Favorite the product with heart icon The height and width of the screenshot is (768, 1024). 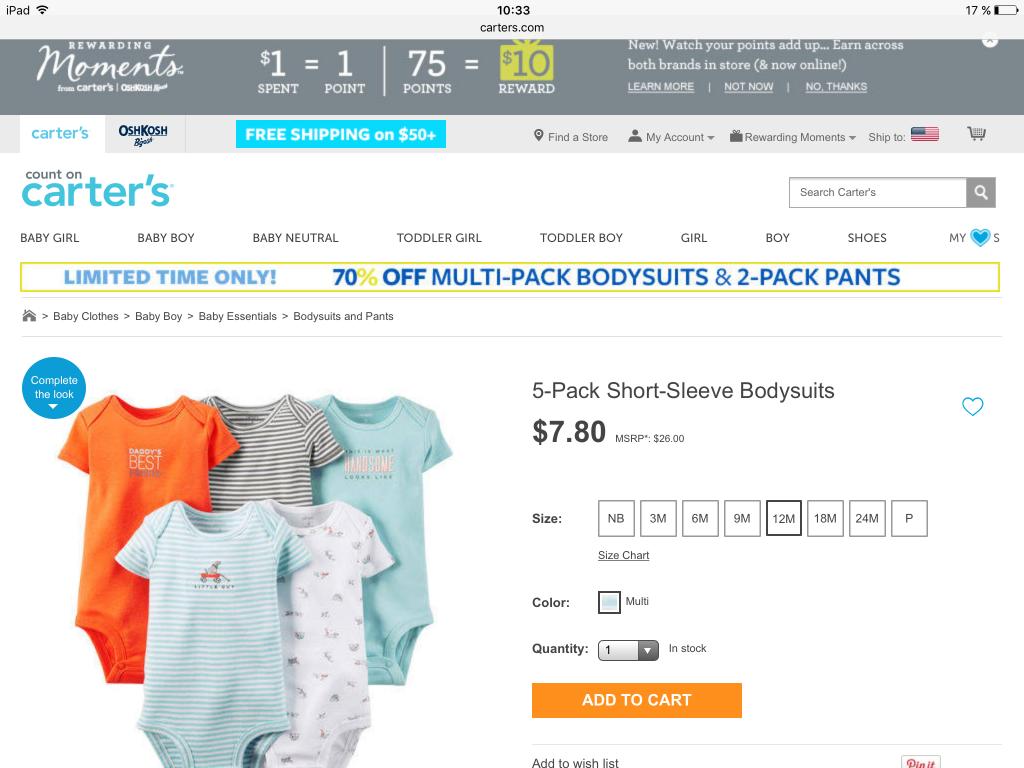pos(972,406)
